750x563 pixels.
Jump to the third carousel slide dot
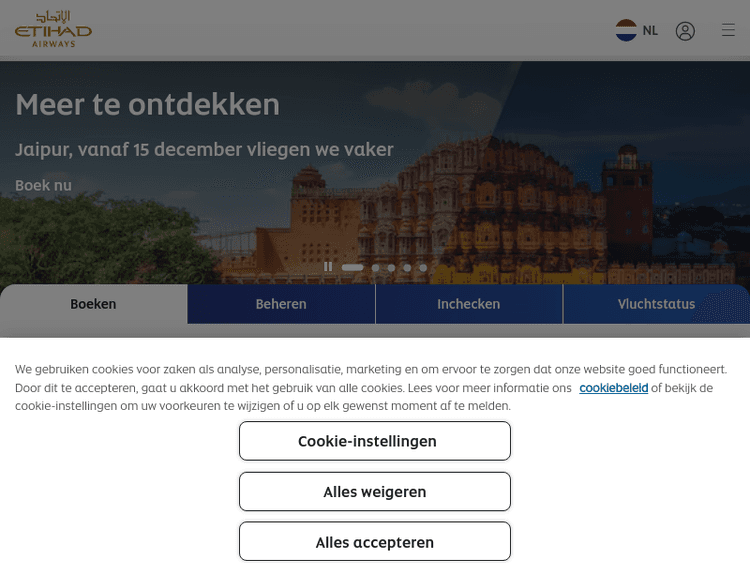[x=391, y=268]
